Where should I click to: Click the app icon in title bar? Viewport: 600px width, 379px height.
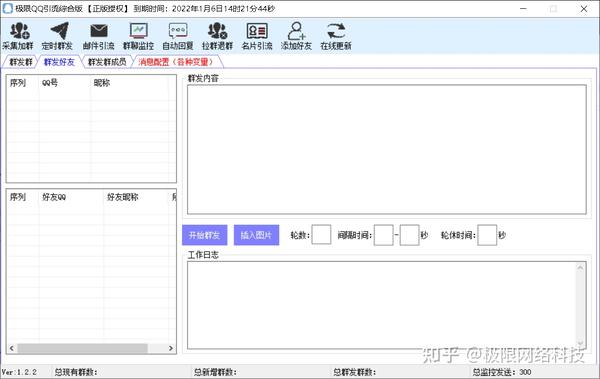pos(8,8)
